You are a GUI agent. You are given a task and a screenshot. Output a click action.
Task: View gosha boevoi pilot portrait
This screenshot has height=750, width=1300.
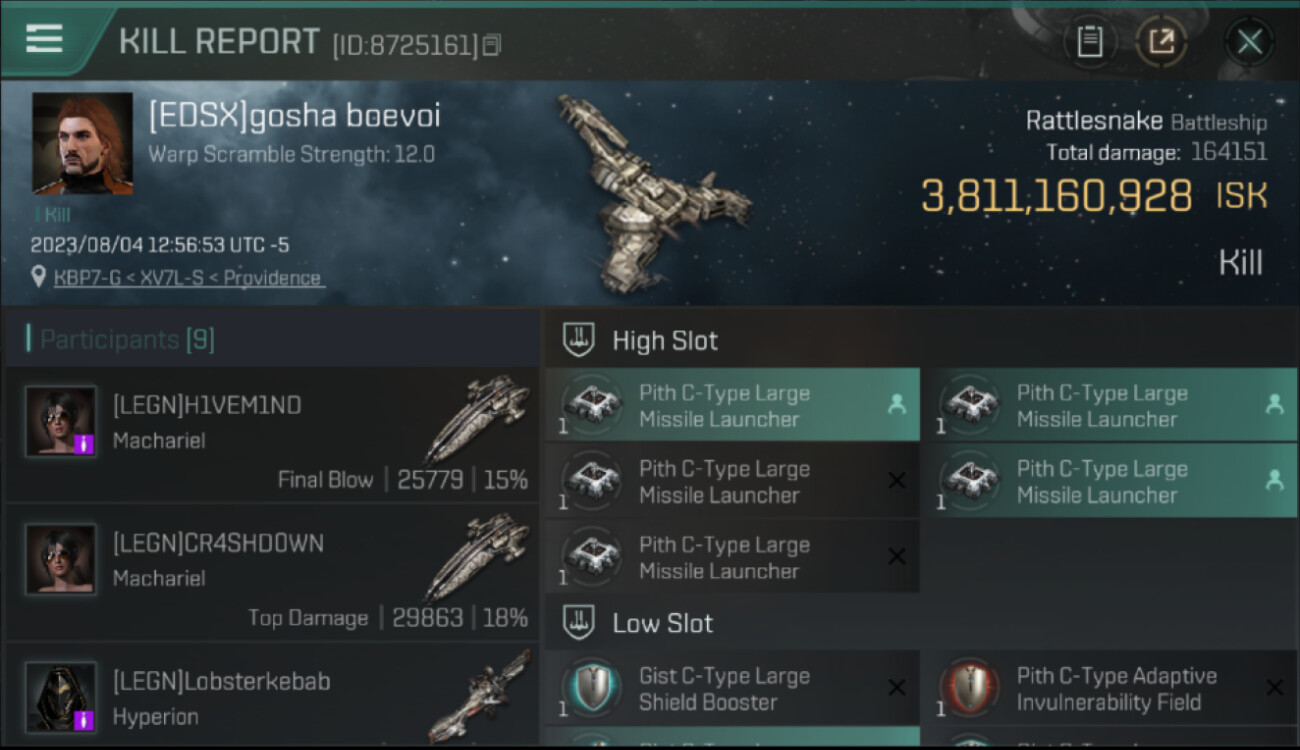point(82,143)
